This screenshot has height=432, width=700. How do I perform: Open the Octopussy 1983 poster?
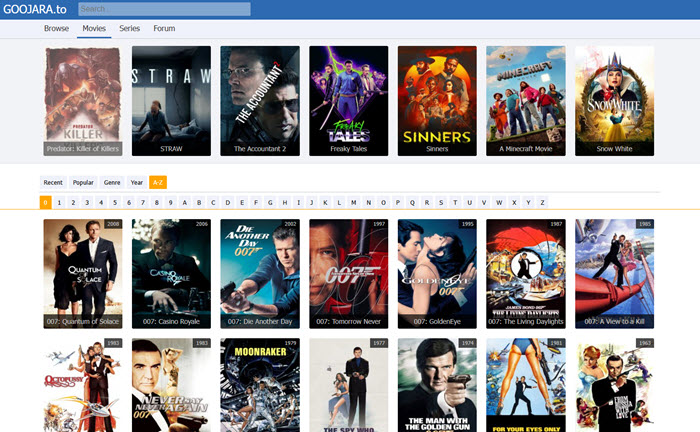(83, 385)
